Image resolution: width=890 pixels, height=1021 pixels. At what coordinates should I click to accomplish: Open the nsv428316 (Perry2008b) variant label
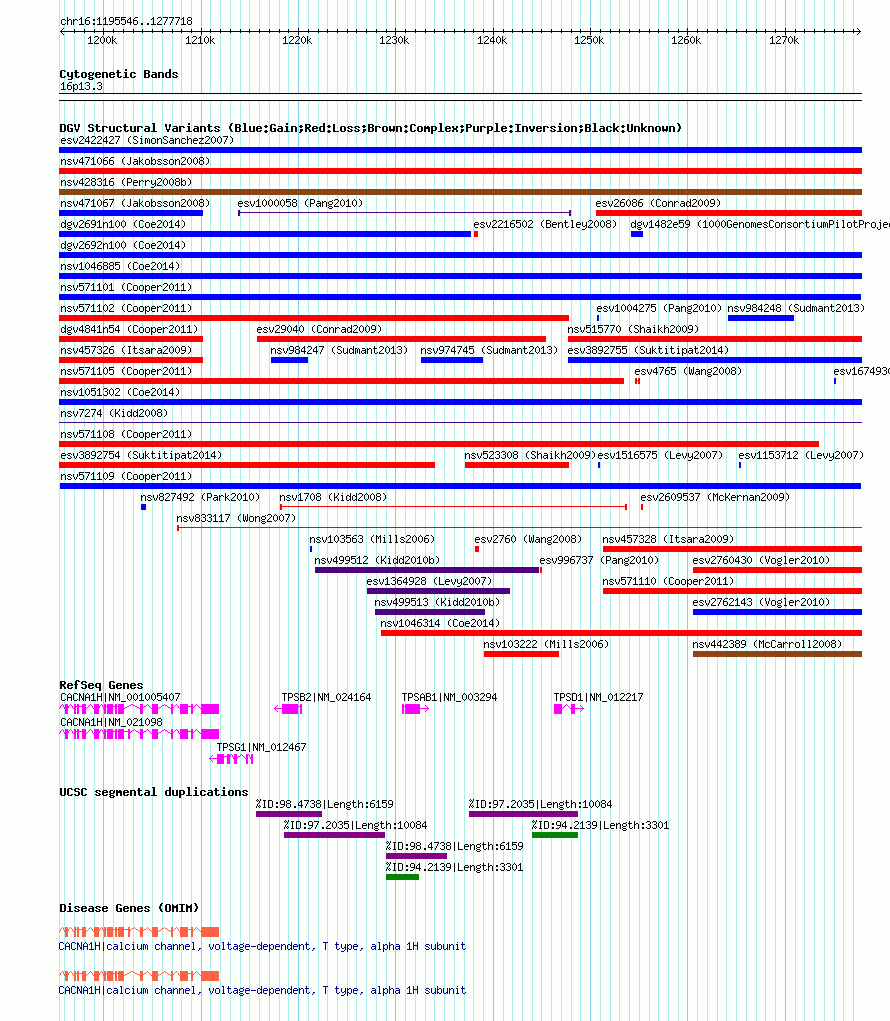[x=126, y=182]
